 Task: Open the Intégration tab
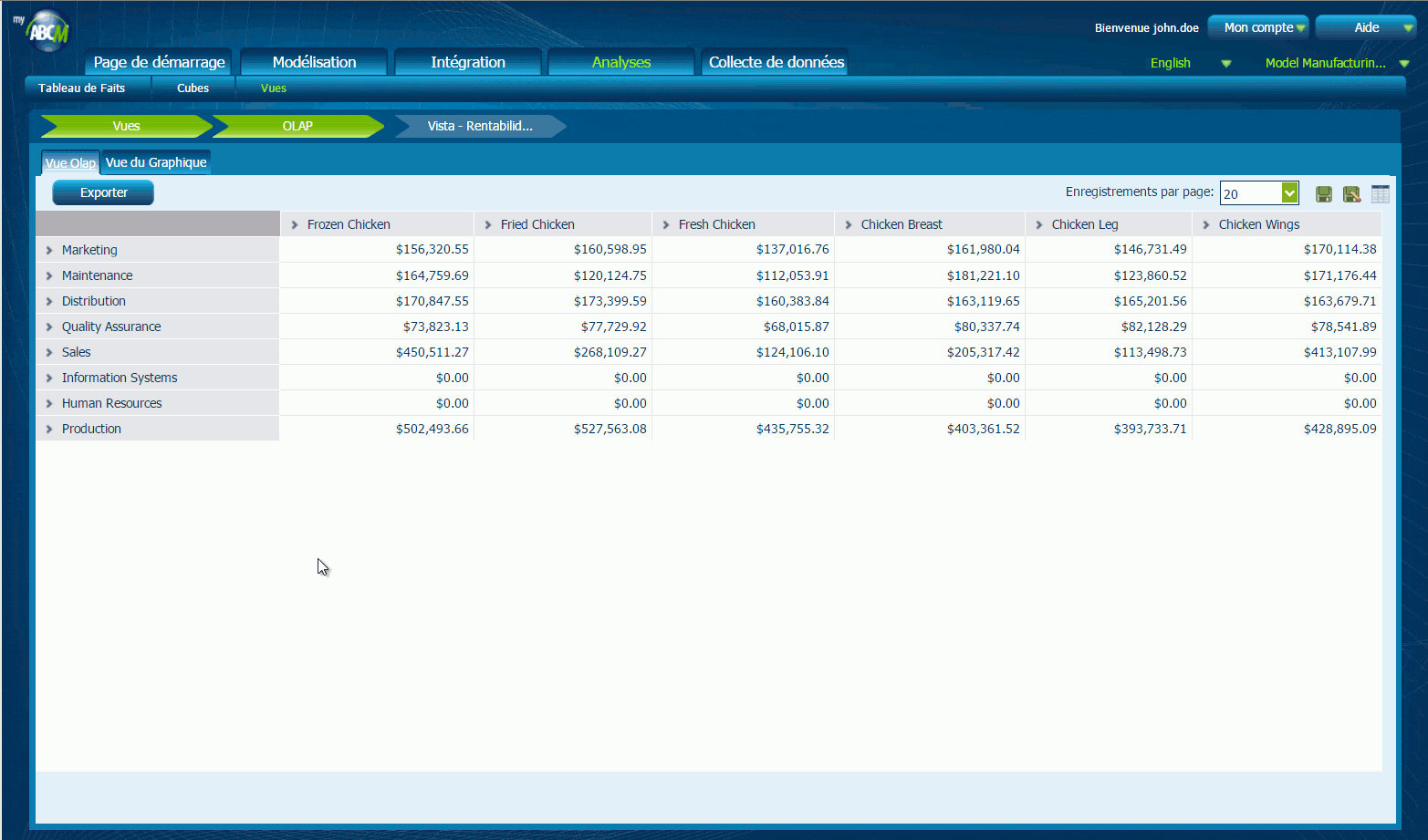[468, 62]
